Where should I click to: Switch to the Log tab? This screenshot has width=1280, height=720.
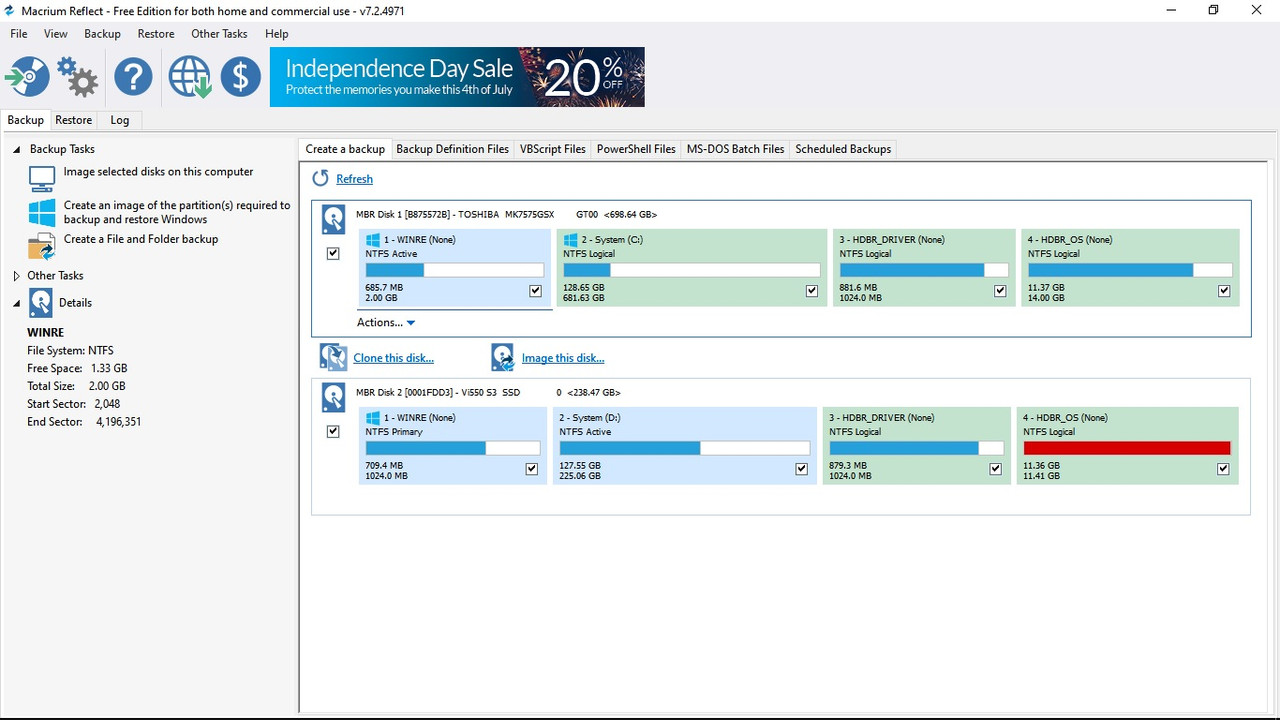(x=120, y=120)
